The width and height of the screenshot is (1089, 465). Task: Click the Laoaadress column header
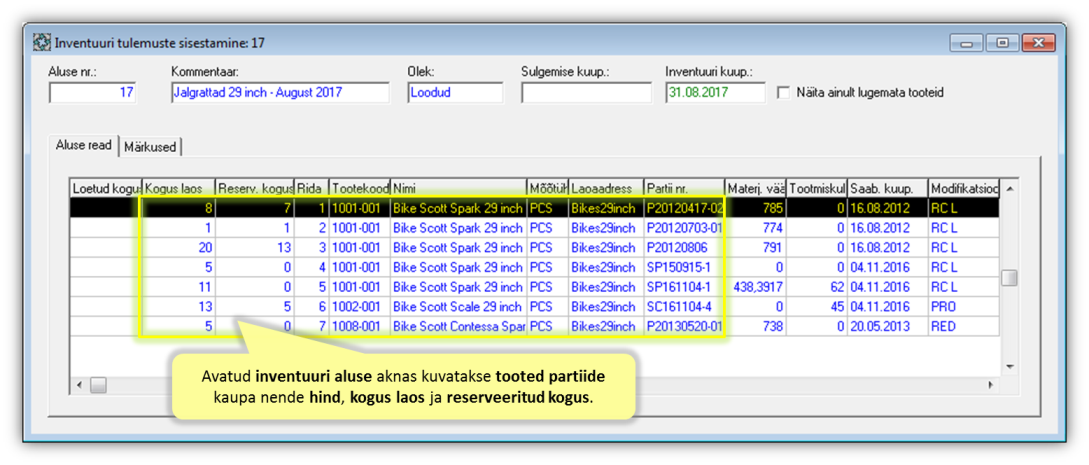(x=606, y=188)
